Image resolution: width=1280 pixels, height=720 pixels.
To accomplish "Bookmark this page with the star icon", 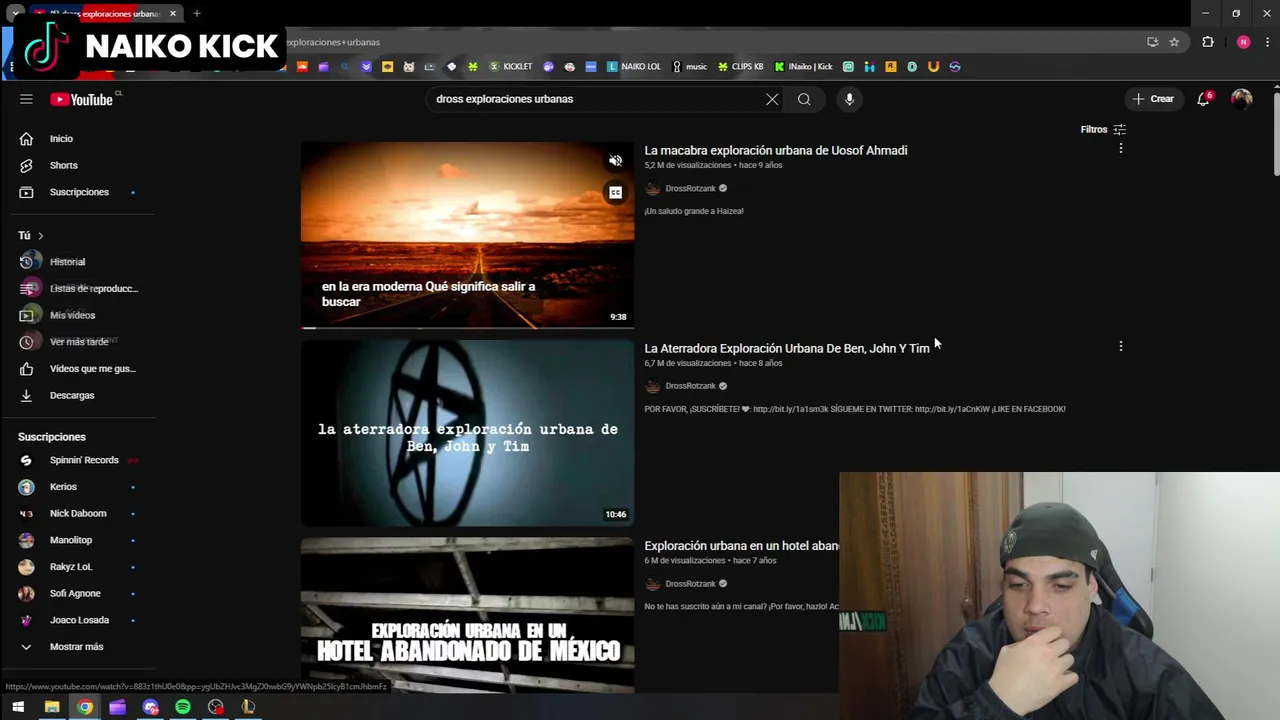I will click(1174, 42).
